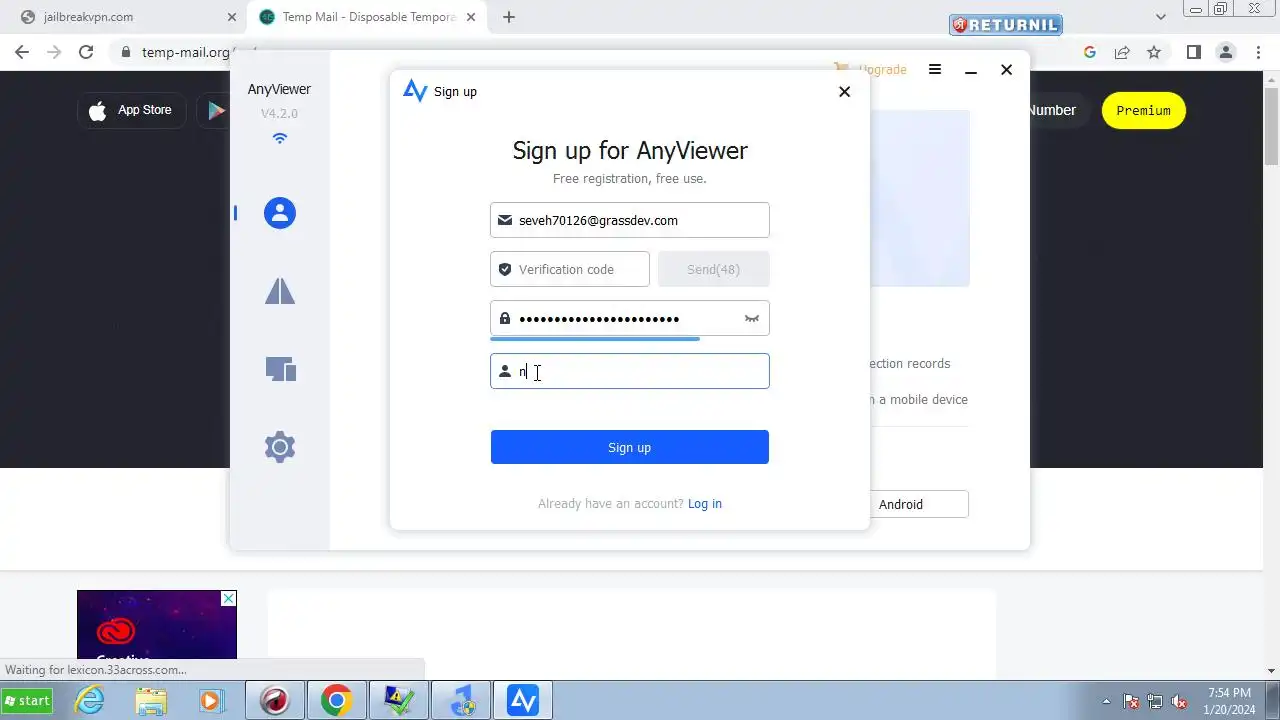The height and width of the screenshot is (720, 1280).
Task: Launch Internet Explorer from taskbar
Action: 90,700
